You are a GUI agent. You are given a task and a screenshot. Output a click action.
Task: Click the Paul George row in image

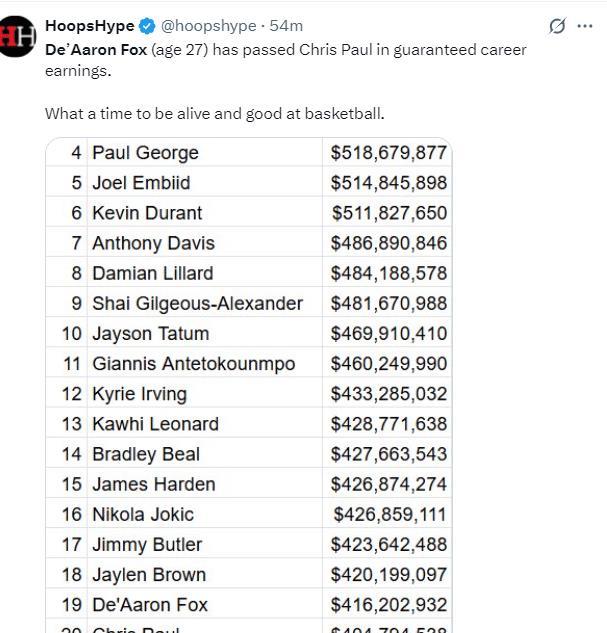coord(249,153)
